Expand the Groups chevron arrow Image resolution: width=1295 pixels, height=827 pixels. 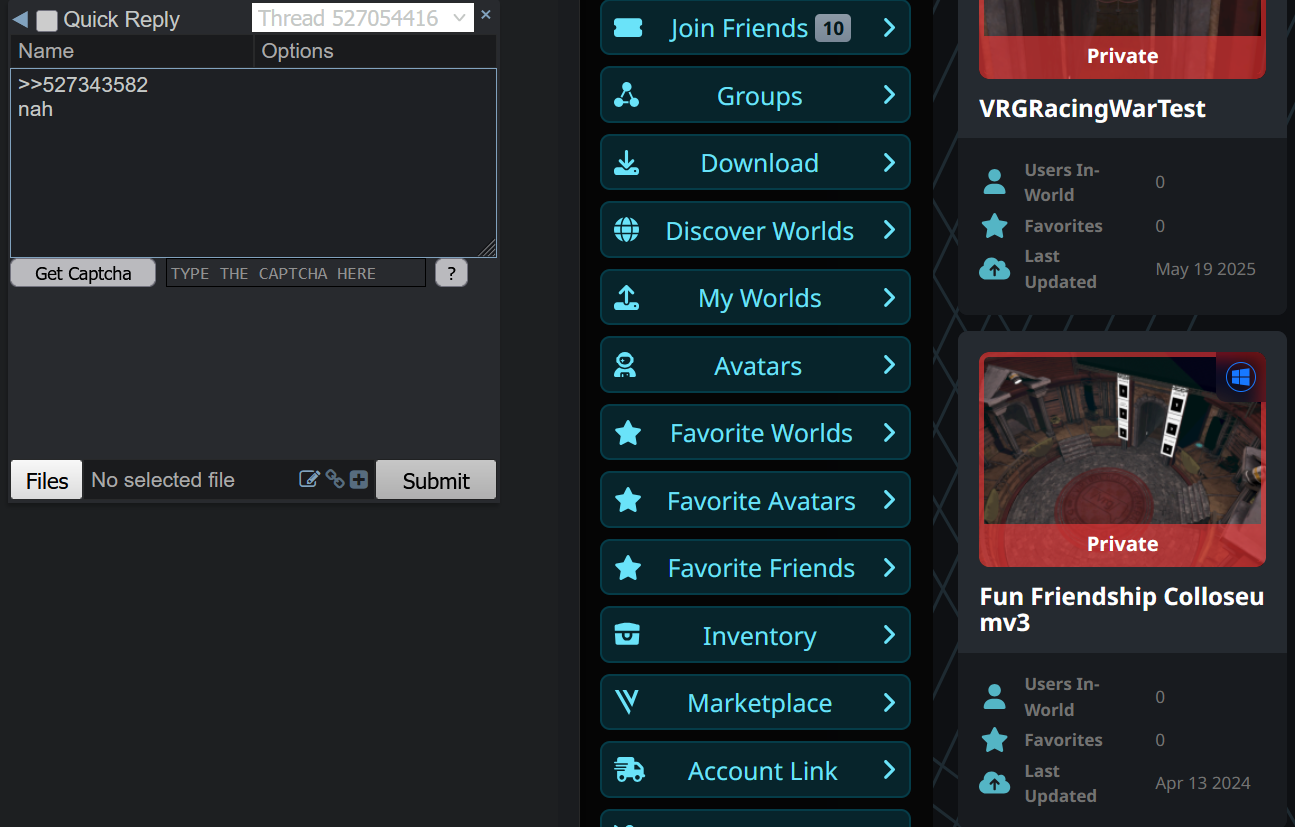[889, 95]
